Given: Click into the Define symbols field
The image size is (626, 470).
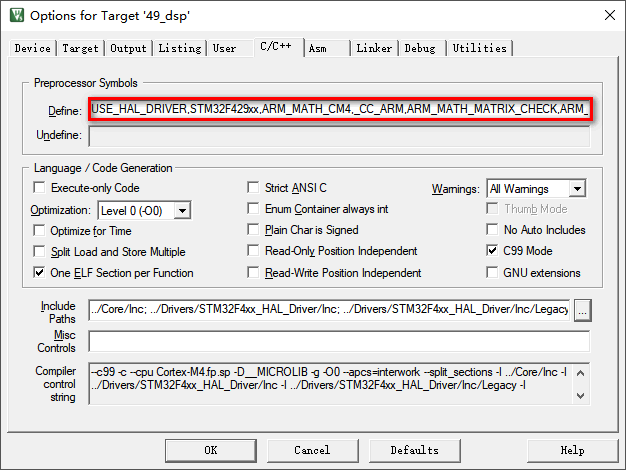Looking at the screenshot, I should click(x=341, y=108).
